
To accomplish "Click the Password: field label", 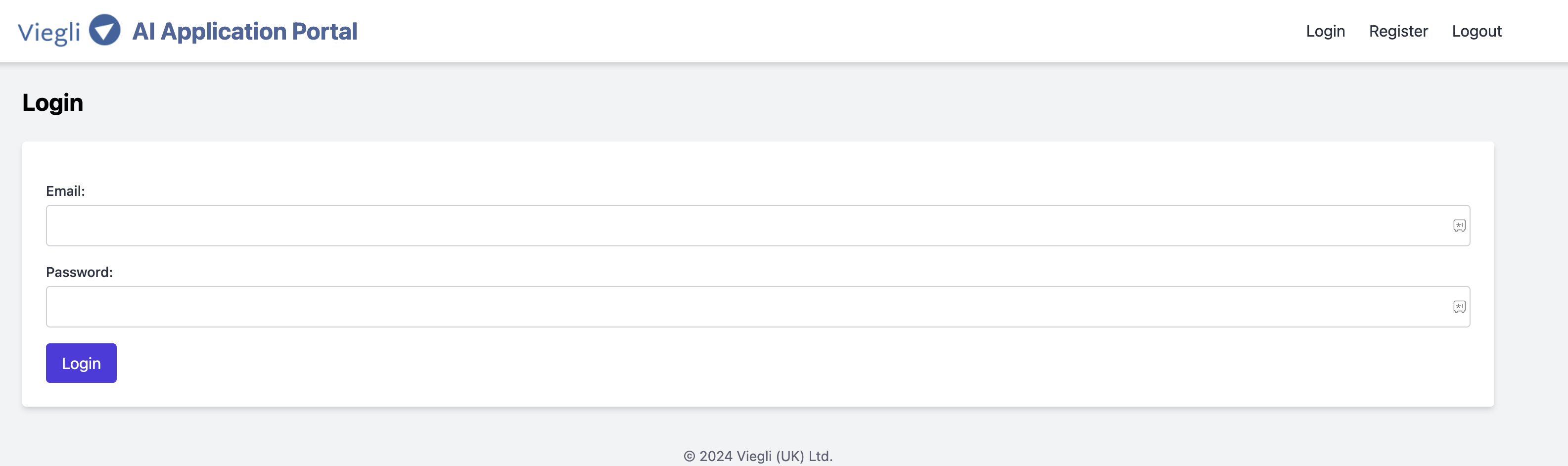I will (79, 272).
